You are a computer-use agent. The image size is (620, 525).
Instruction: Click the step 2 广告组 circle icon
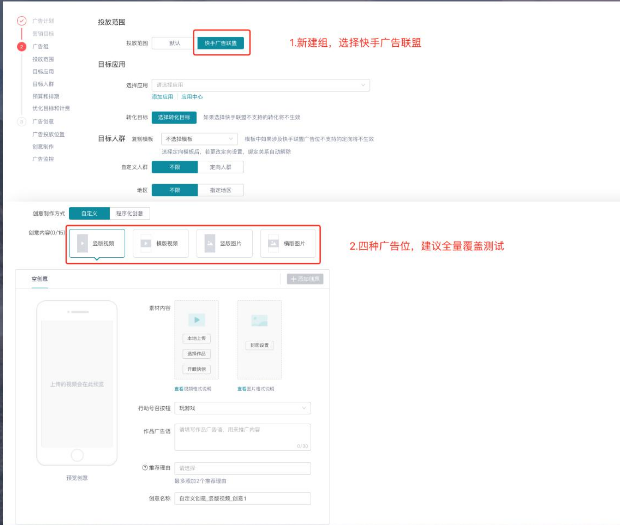[x=21, y=47]
